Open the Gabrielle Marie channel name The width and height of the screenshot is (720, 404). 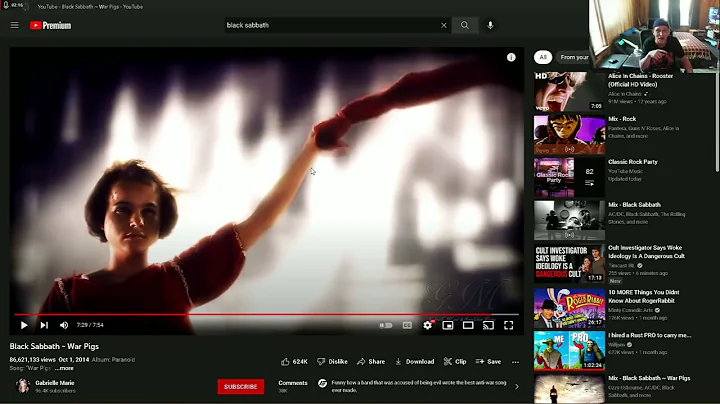[55, 382]
